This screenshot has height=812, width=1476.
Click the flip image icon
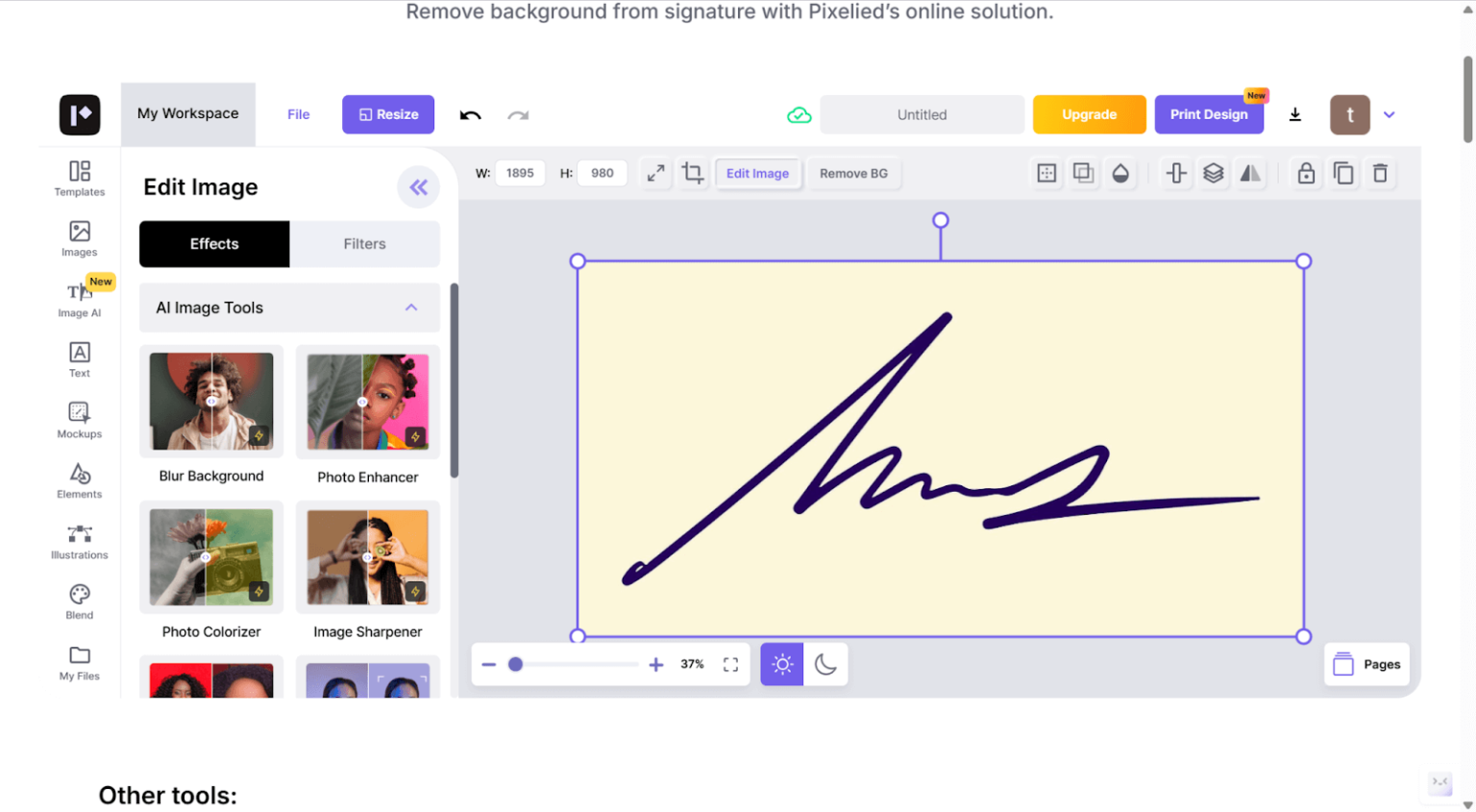(x=1250, y=173)
